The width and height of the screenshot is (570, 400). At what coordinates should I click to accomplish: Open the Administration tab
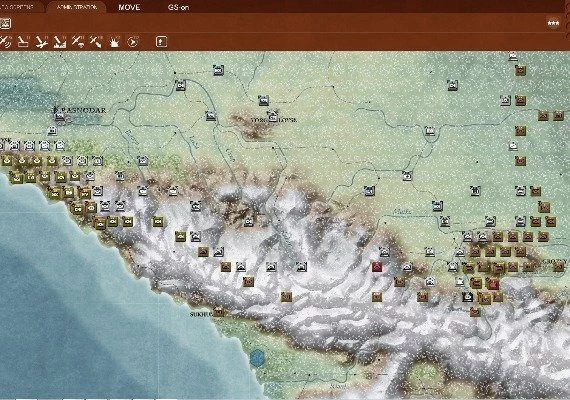77,7
